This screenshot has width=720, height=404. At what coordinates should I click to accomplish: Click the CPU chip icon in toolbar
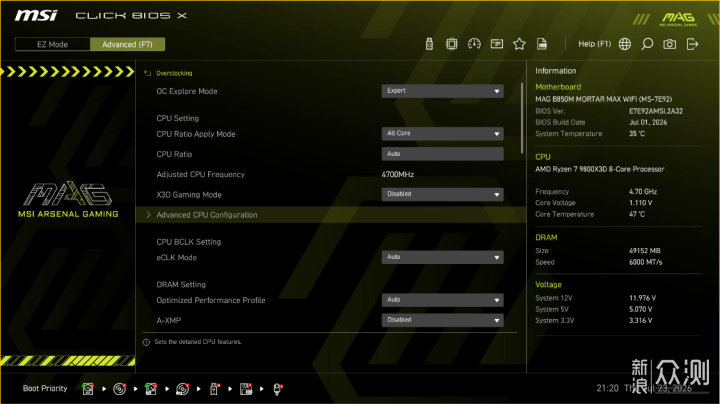[452, 44]
